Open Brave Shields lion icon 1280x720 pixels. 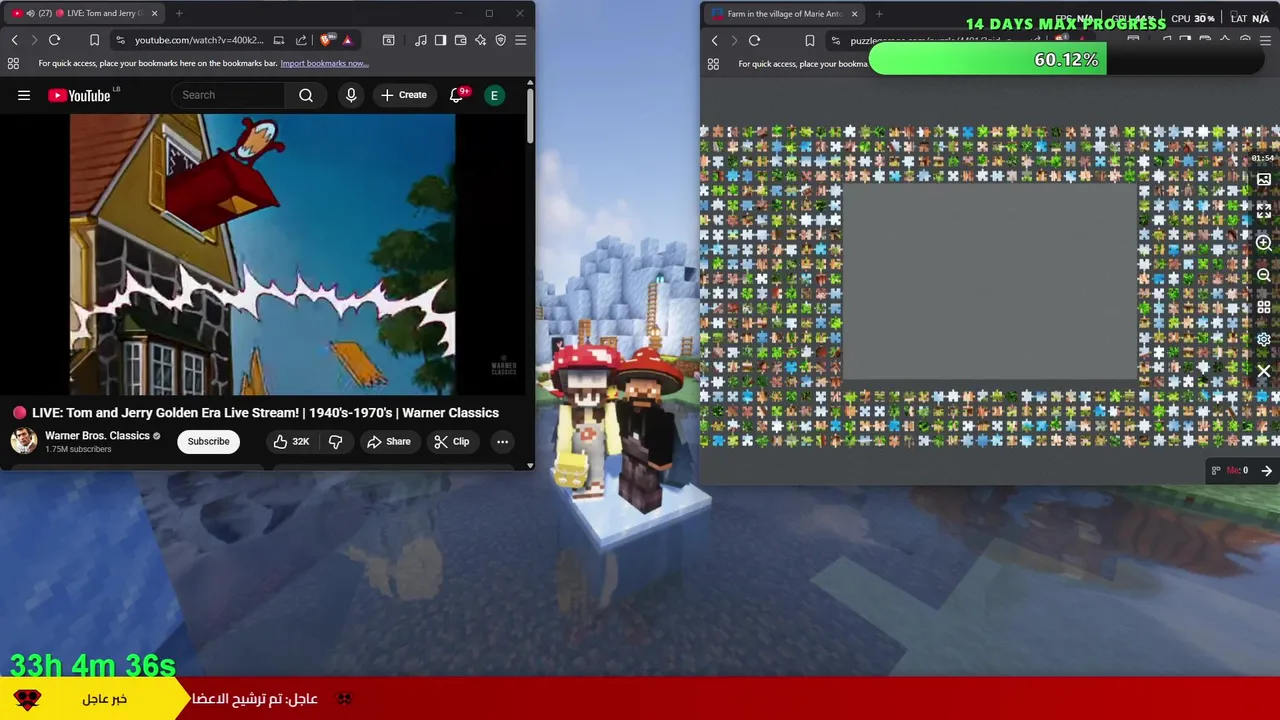tap(326, 40)
